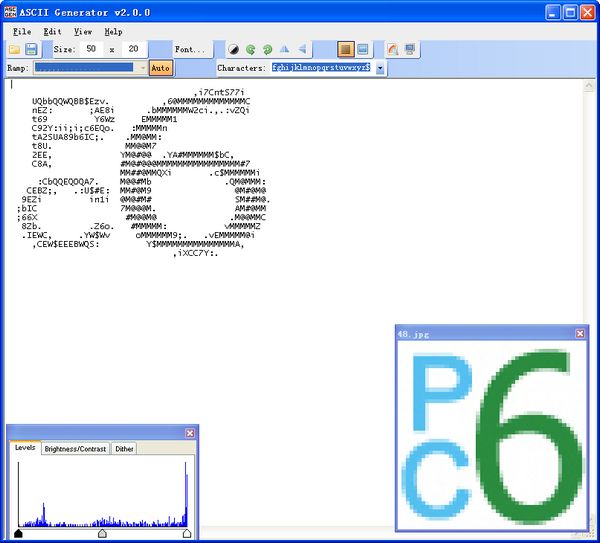This screenshot has width=600, height=543.
Task: Rotate image clockwise with second green arrow
Action: tap(267, 49)
